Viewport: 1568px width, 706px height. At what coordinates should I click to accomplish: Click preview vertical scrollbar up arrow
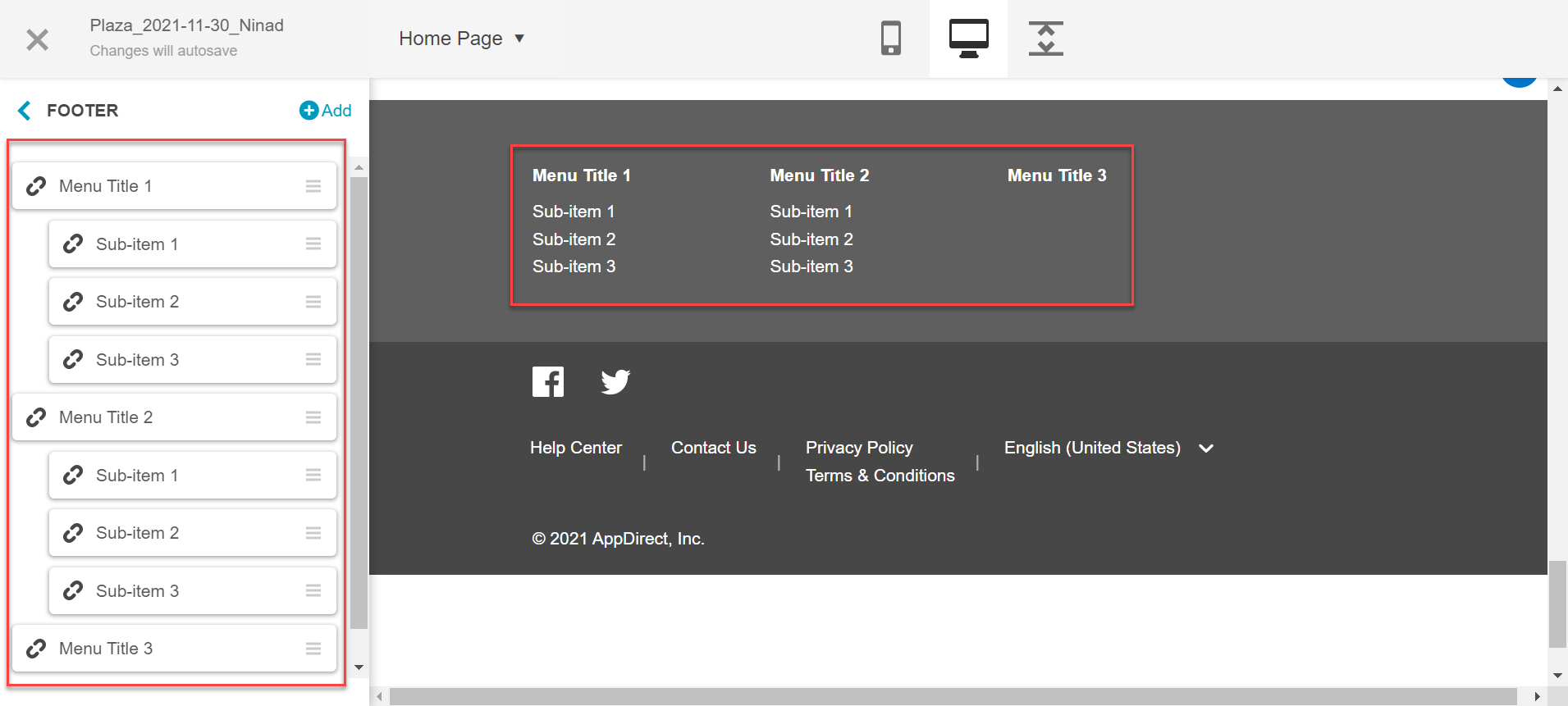pos(1557,88)
